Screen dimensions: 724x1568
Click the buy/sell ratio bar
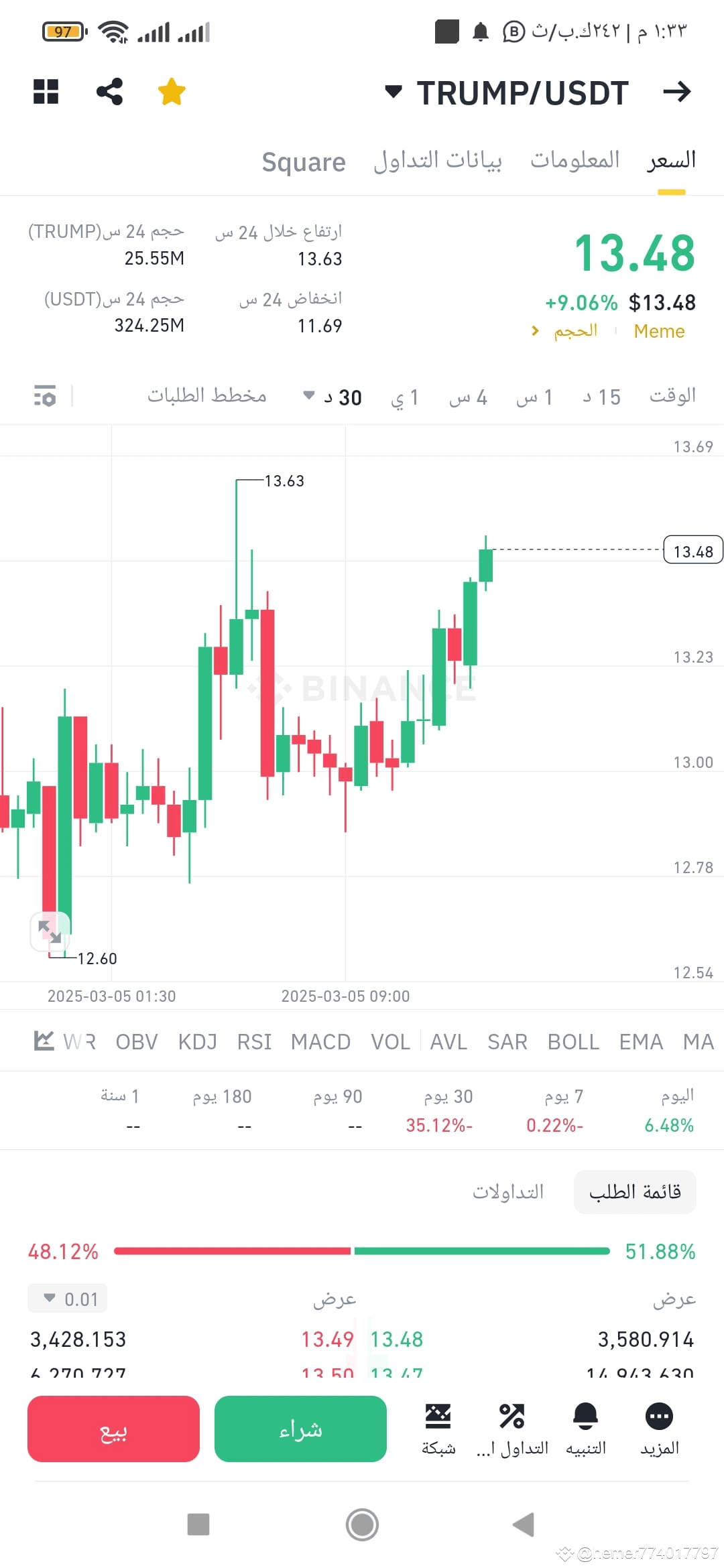[362, 1251]
